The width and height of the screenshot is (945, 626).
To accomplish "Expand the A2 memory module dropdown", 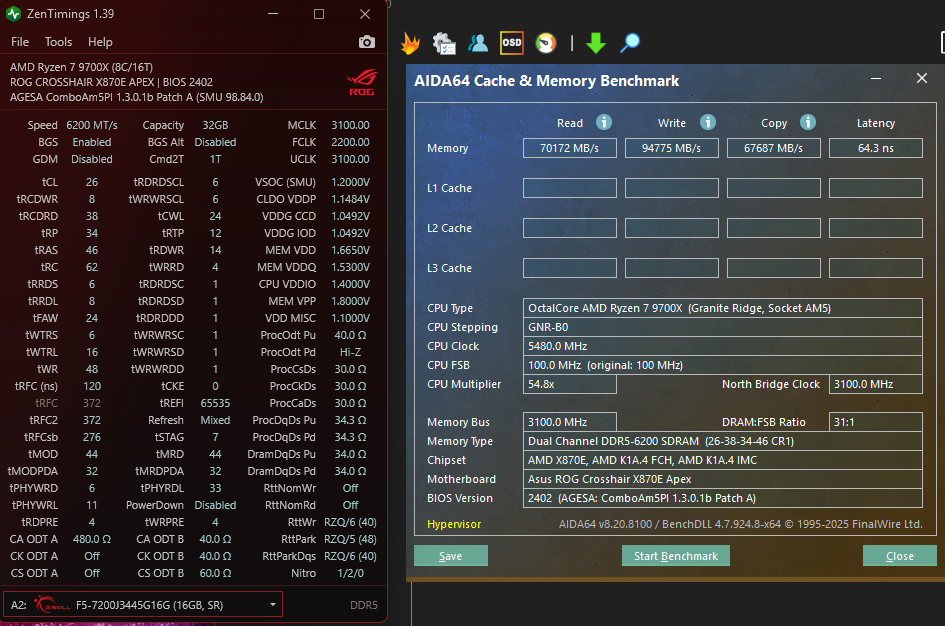I will tap(273, 604).
